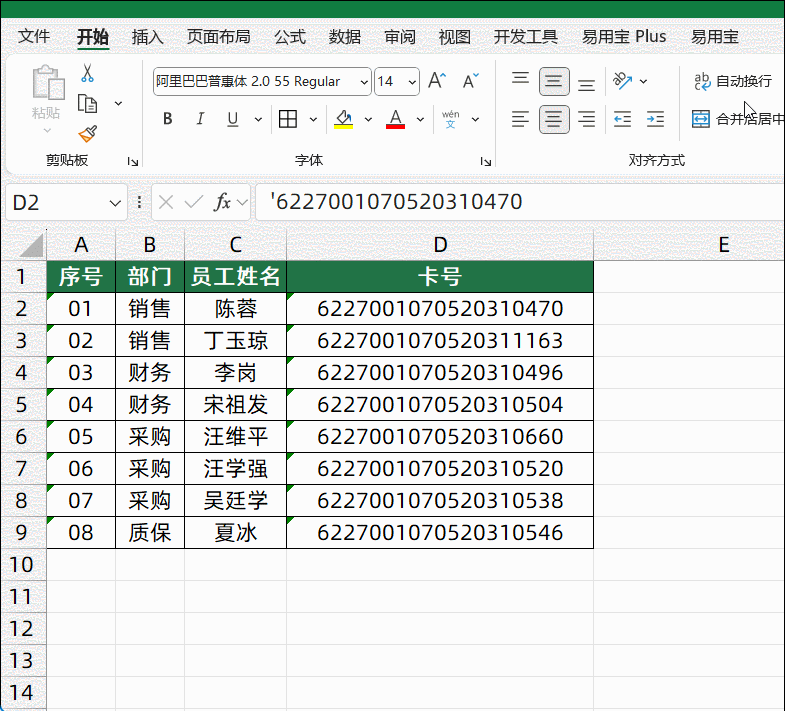
Task: Open the 插入 ribbon tab
Action: 148,37
